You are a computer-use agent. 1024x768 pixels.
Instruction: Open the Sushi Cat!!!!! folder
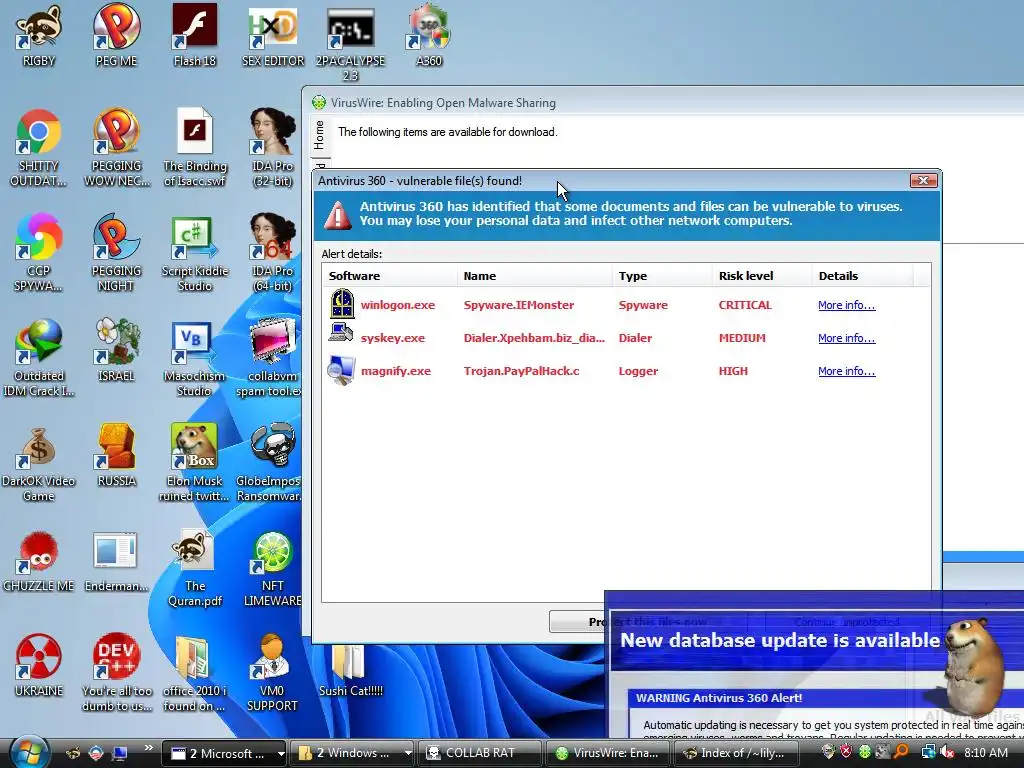351,671
